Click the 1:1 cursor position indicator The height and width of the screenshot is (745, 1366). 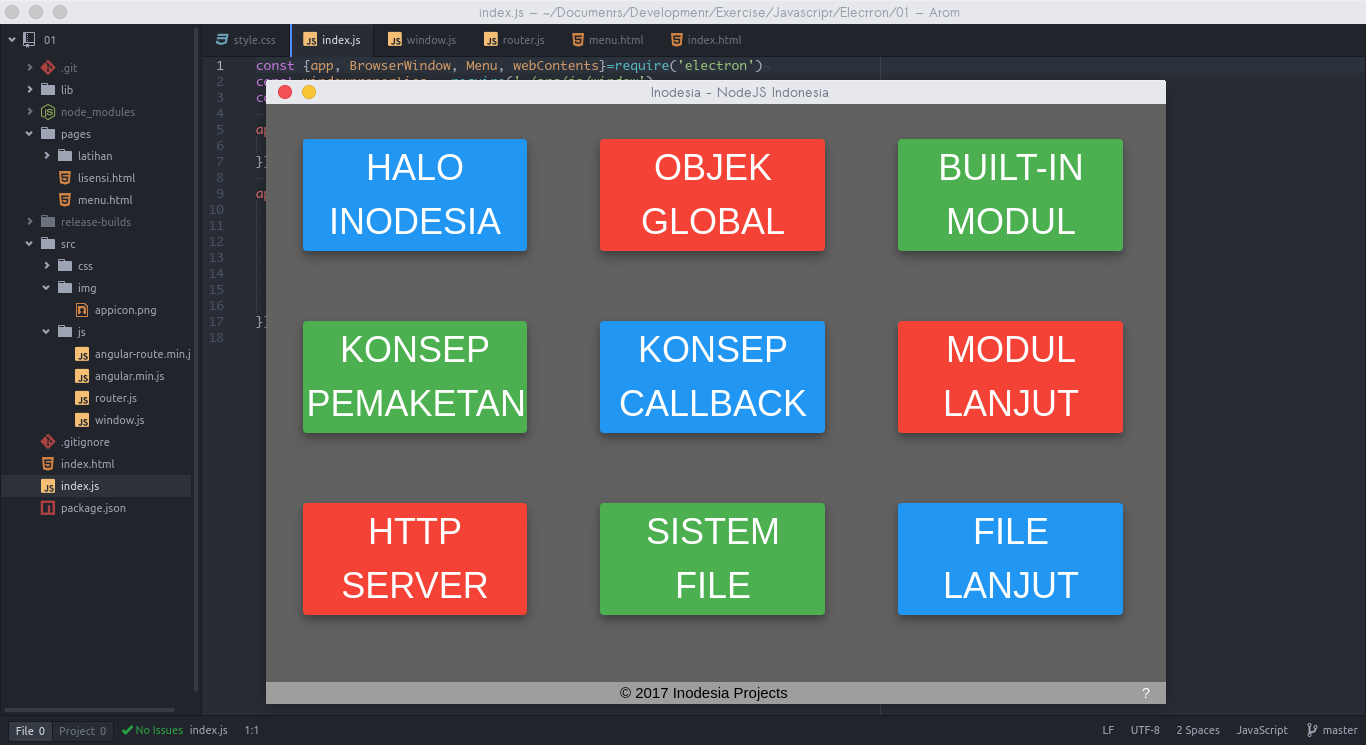tap(252, 730)
